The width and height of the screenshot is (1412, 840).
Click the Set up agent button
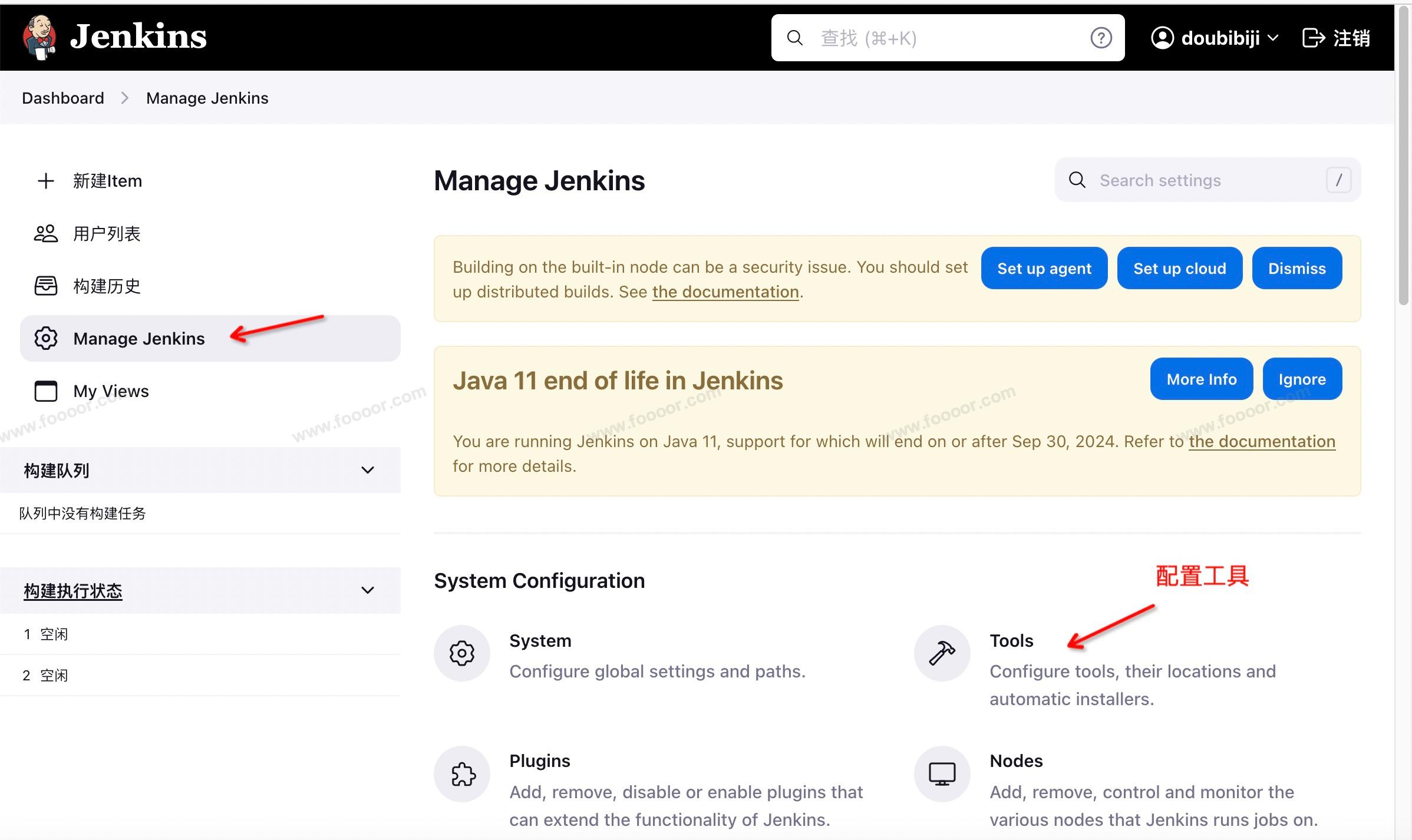(1044, 269)
